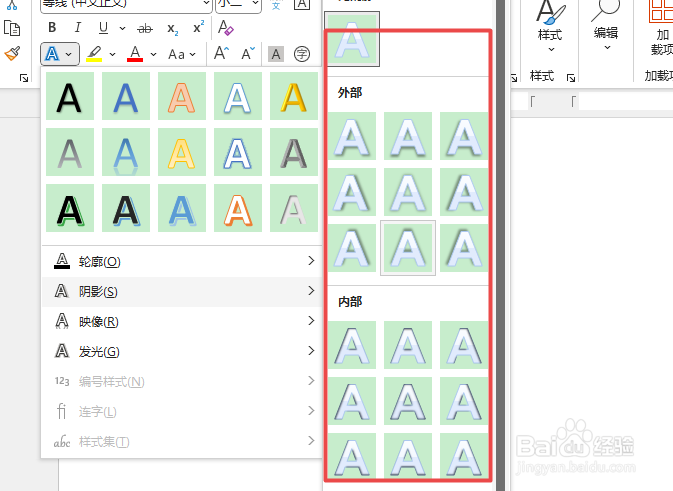Click Format Painter brush icon
This screenshot has height=491, width=673.
click(x=12, y=54)
